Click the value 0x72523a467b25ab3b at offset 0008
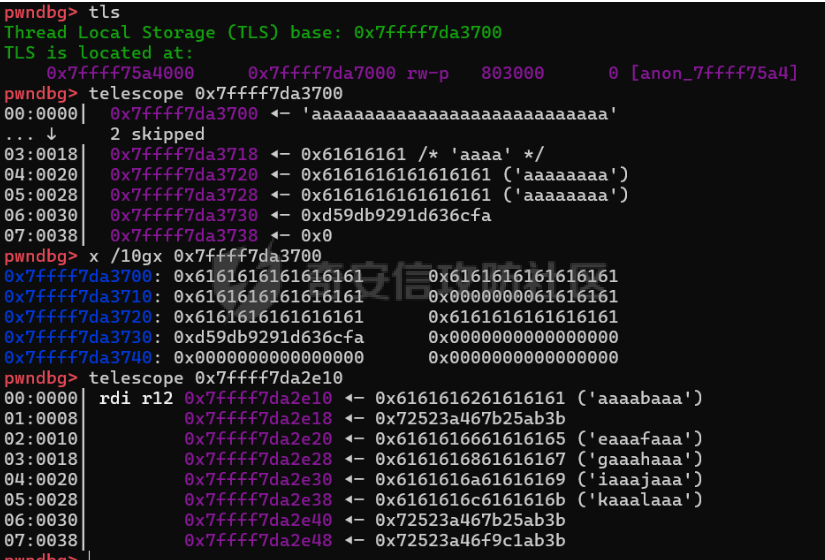The image size is (825, 560). (x=470, y=419)
